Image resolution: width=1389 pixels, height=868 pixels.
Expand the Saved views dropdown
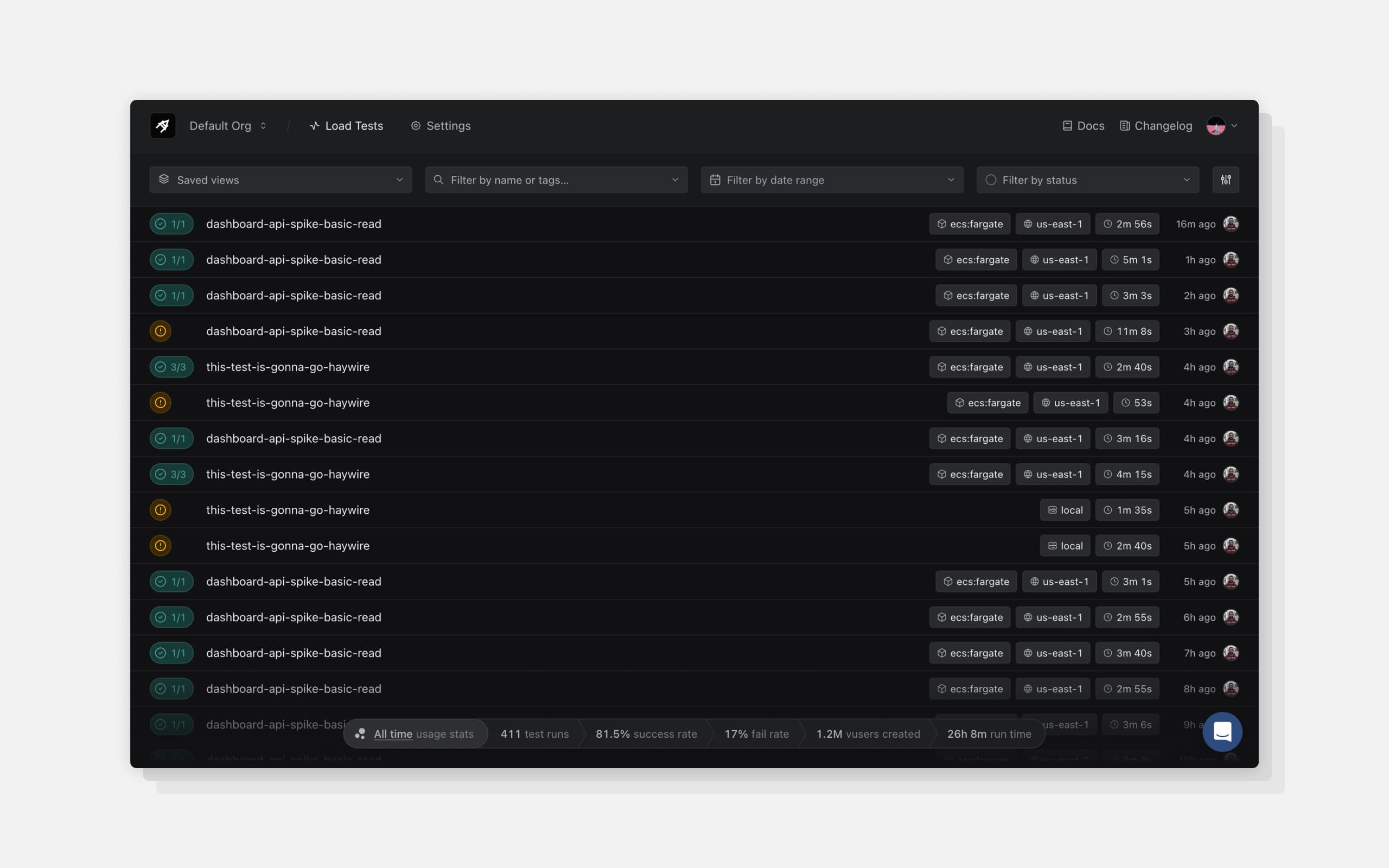click(280, 180)
